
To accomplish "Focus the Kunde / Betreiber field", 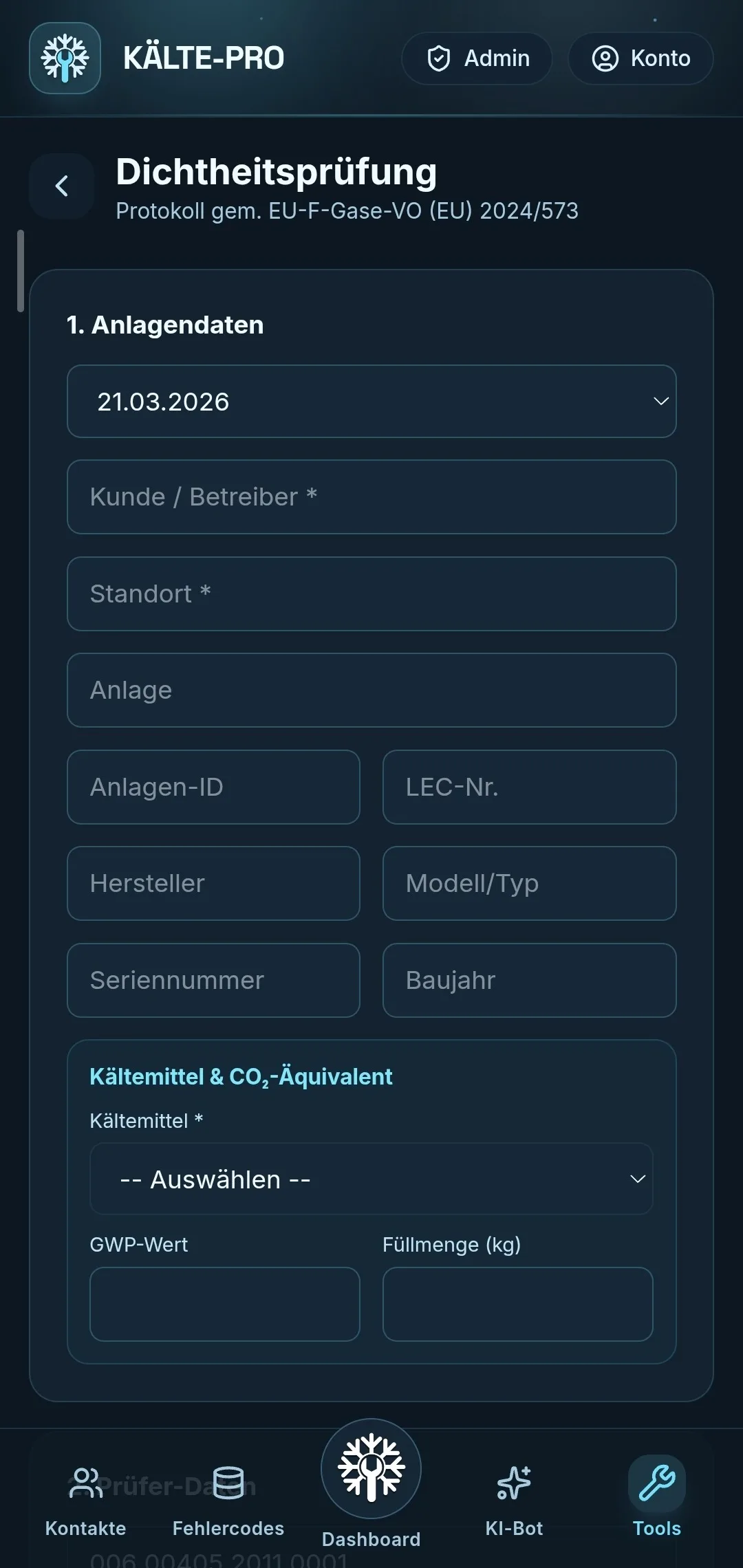I will (371, 497).
